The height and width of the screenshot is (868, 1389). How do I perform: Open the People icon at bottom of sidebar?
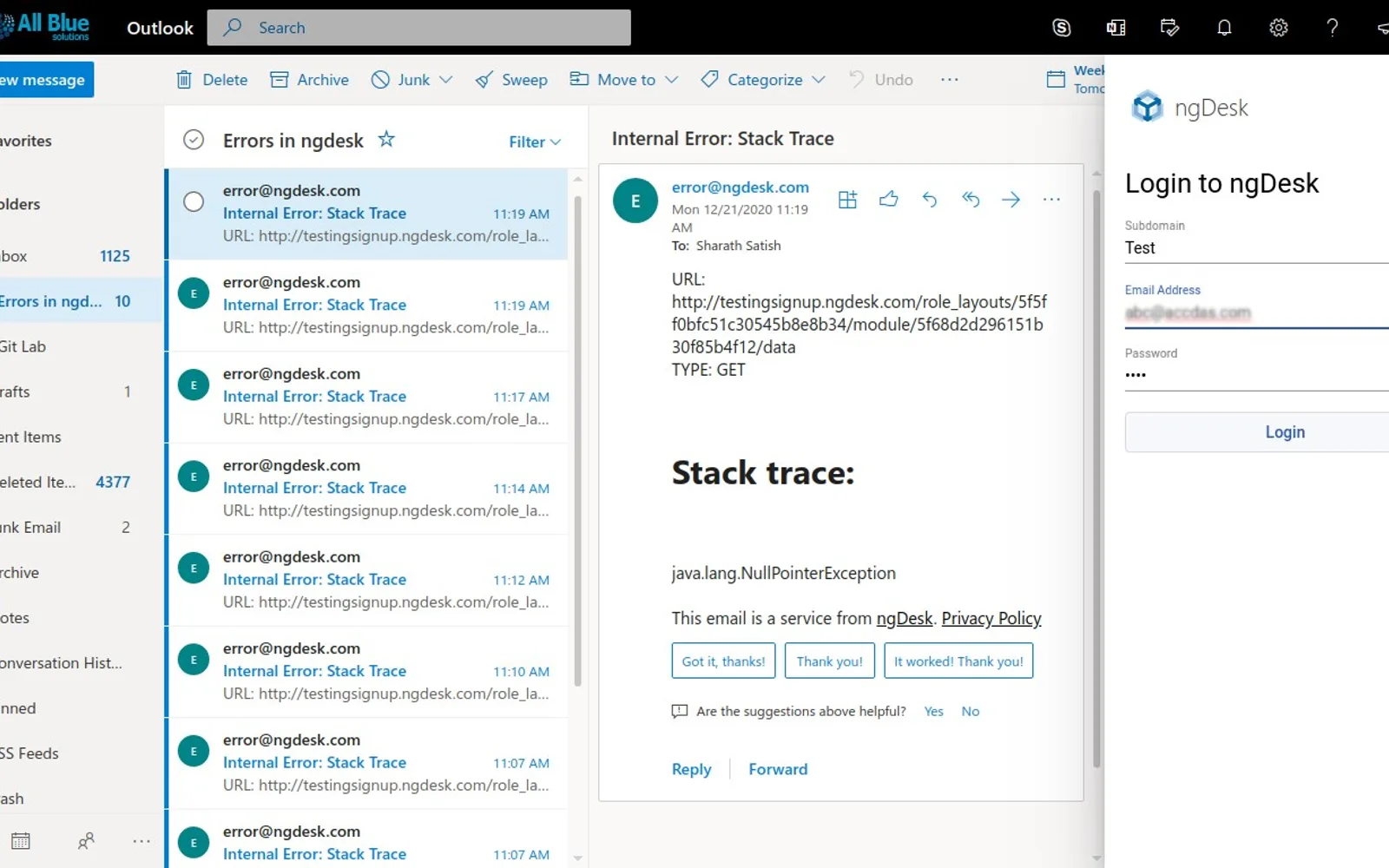click(x=86, y=840)
